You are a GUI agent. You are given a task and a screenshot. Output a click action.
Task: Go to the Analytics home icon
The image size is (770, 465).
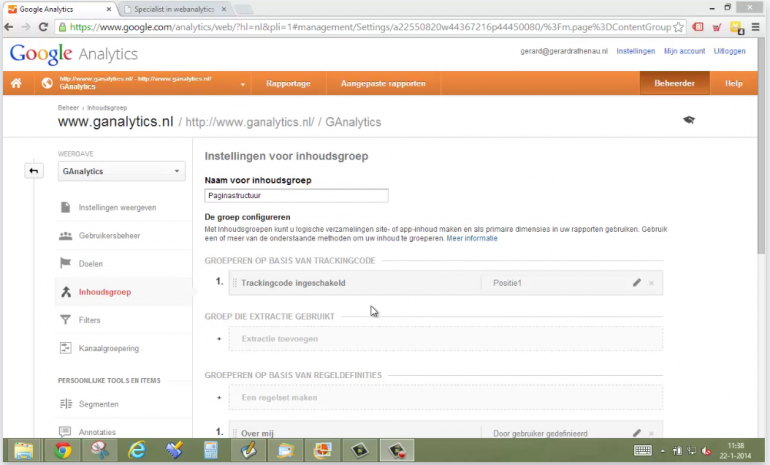(16, 83)
